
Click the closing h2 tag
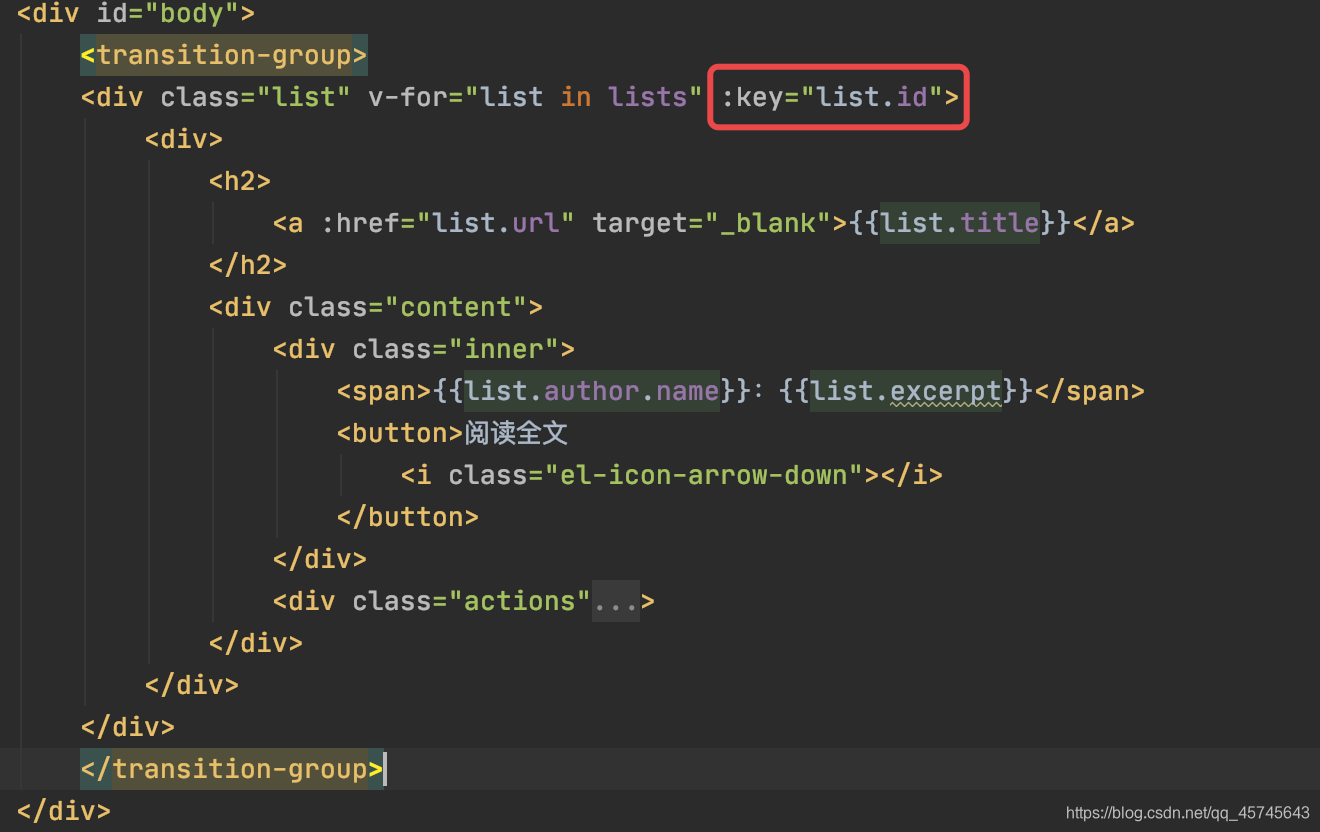tap(248, 265)
